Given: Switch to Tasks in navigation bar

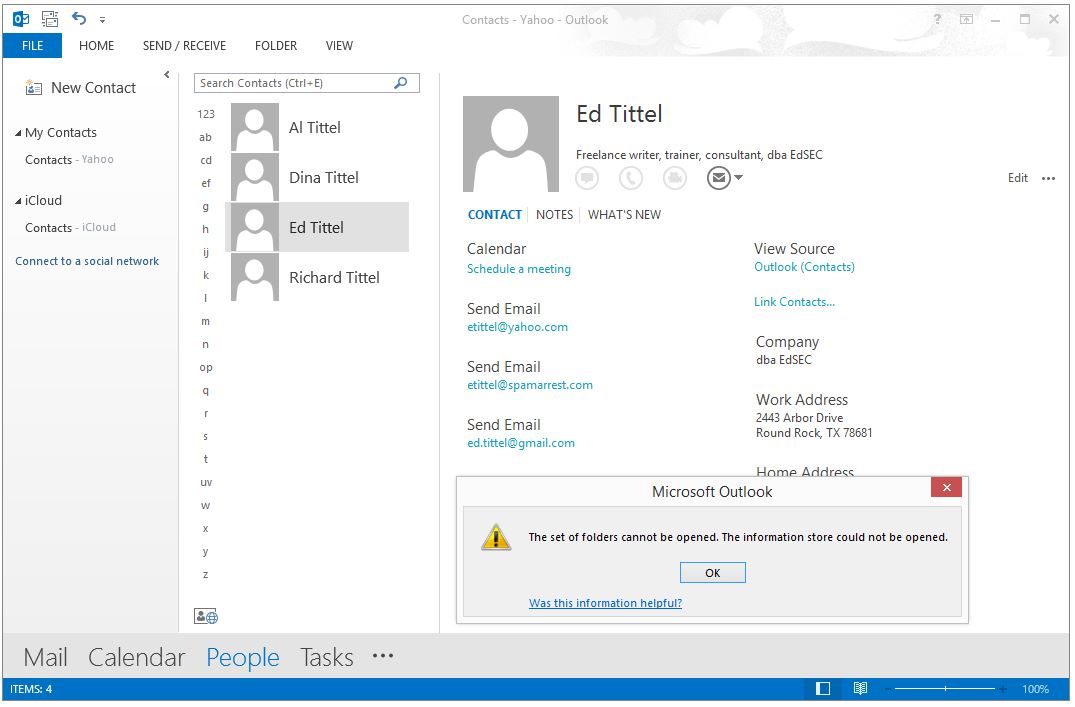Looking at the screenshot, I should pos(326,658).
